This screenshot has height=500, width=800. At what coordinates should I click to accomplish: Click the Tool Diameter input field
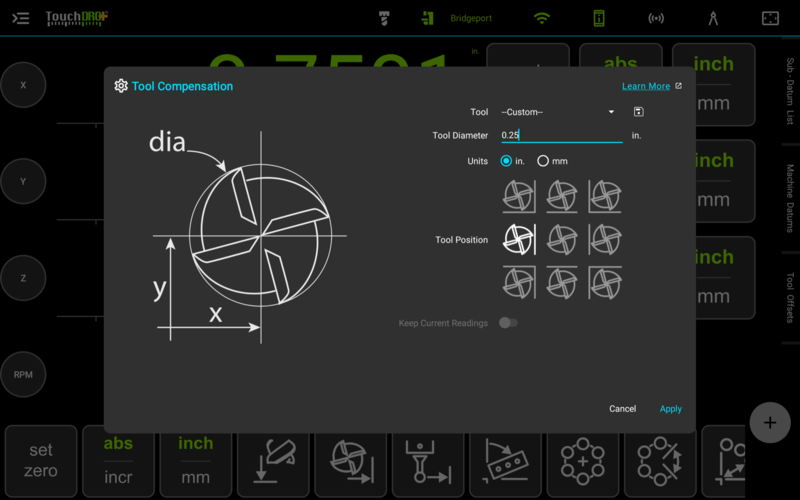pos(561,135)
